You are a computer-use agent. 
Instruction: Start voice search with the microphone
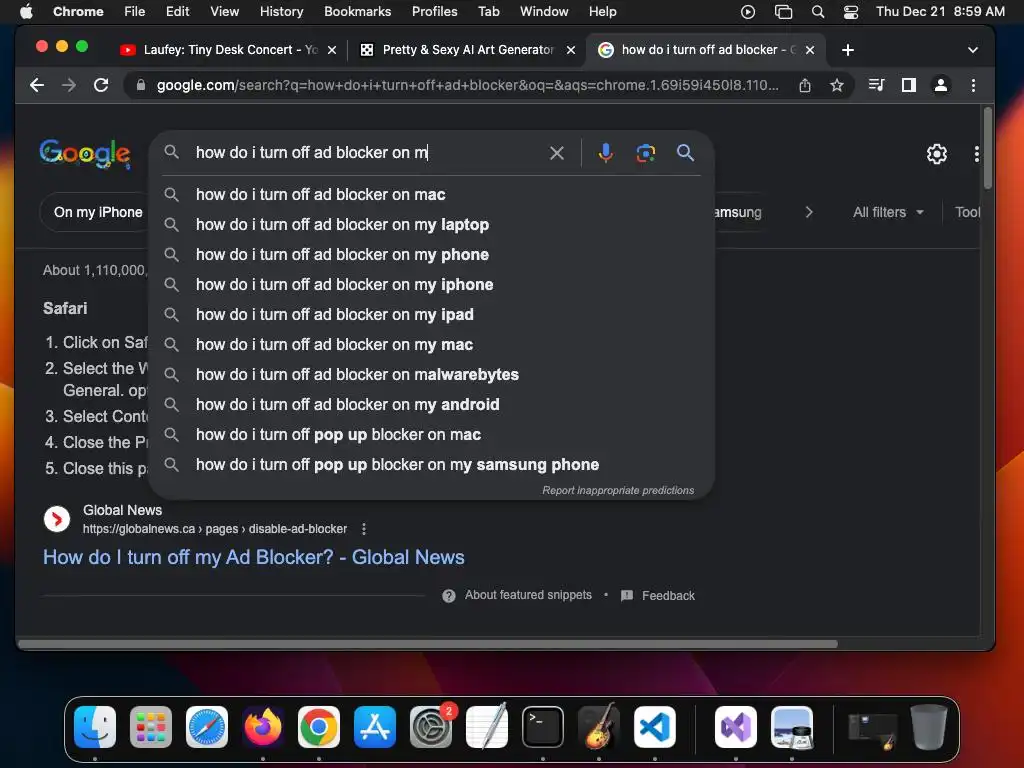tap(605, 153)
